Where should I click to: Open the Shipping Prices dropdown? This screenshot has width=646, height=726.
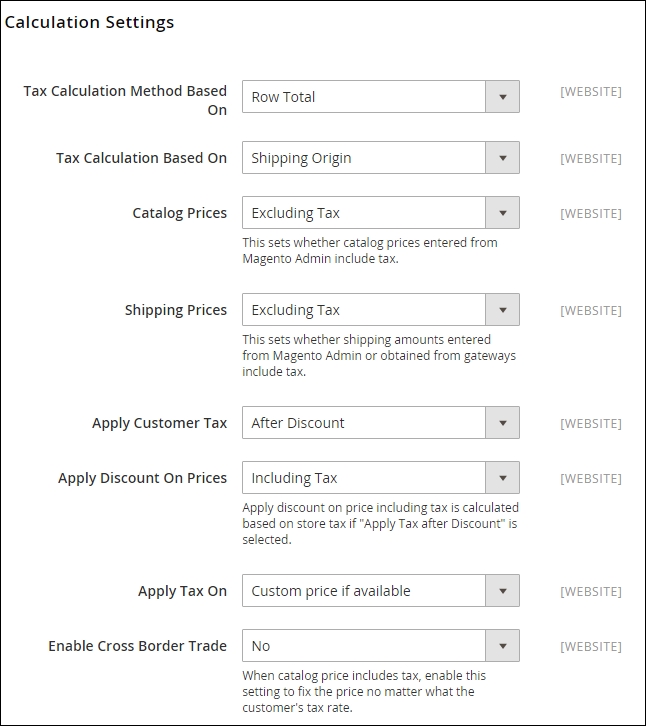tap(380, 310)
